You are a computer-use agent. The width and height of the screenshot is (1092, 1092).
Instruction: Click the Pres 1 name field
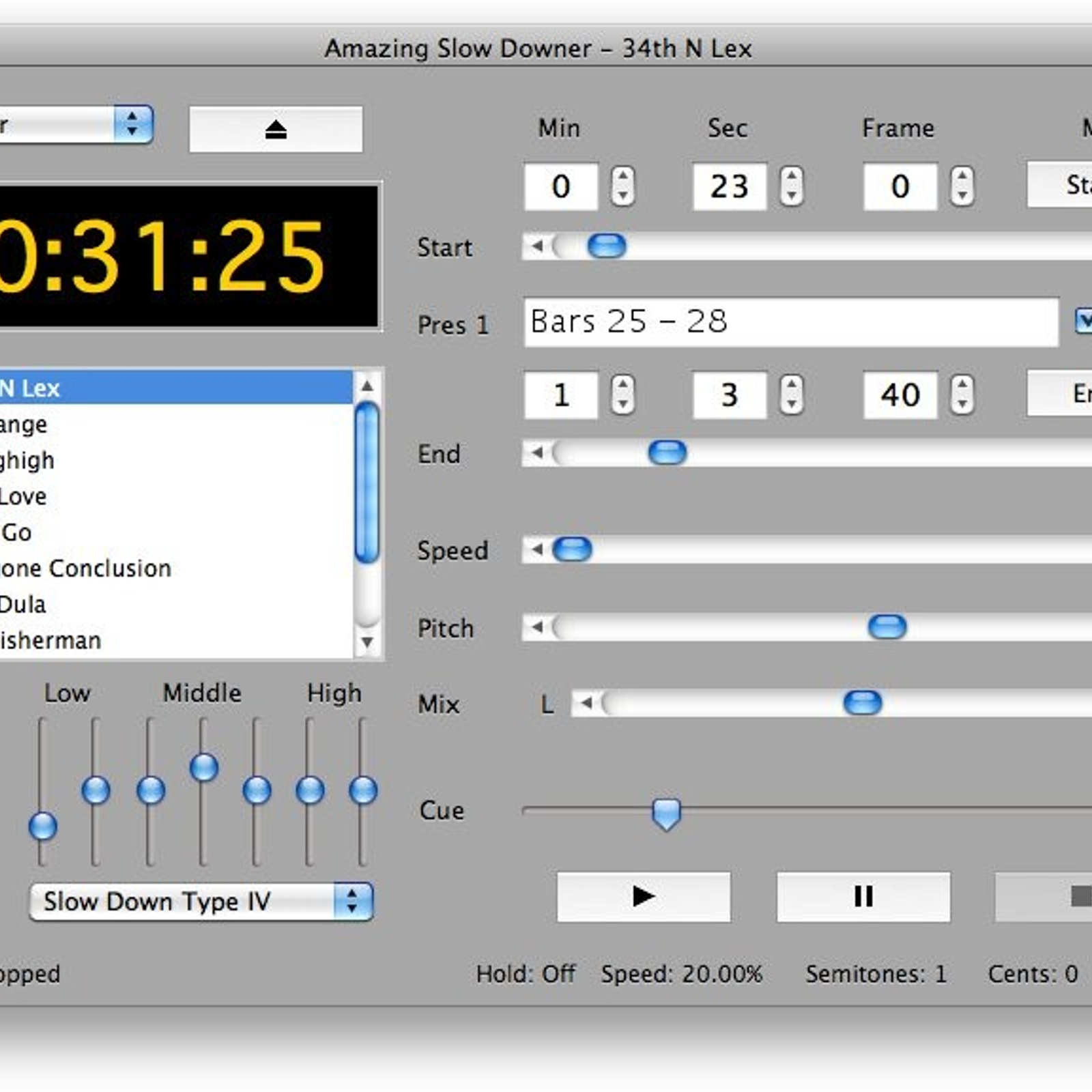[x=791, y=321]
